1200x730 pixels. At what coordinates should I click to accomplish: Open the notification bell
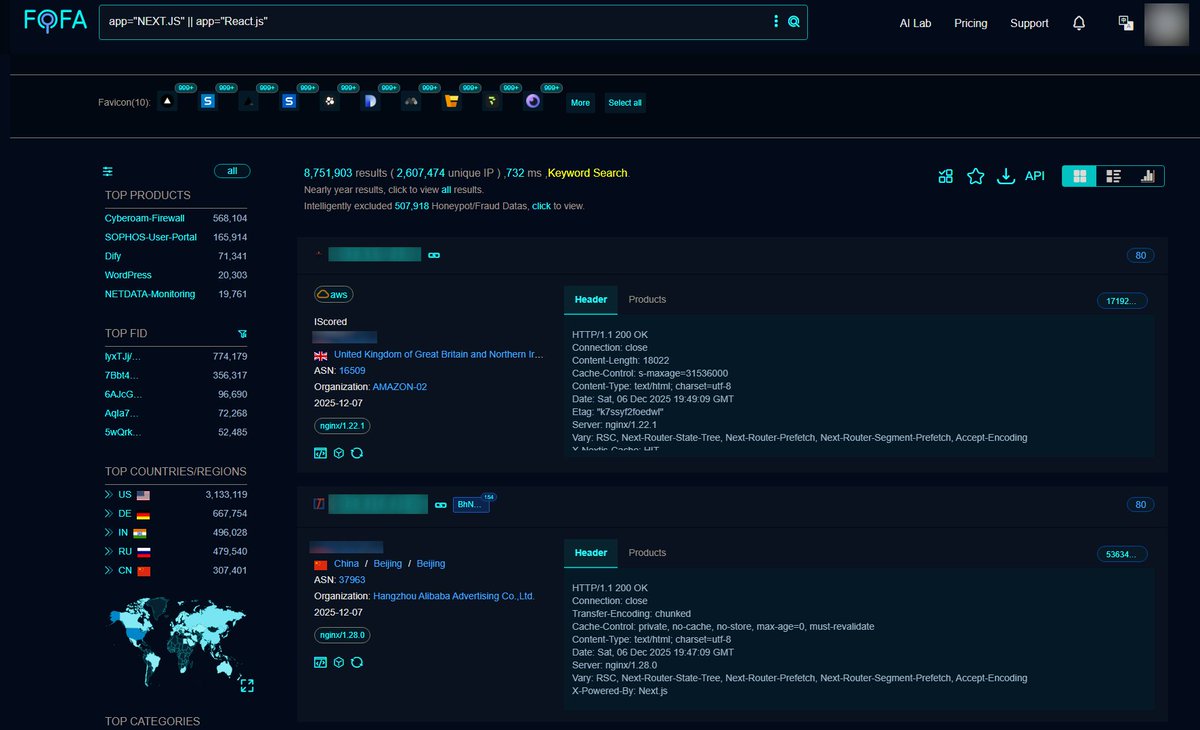1079,23
